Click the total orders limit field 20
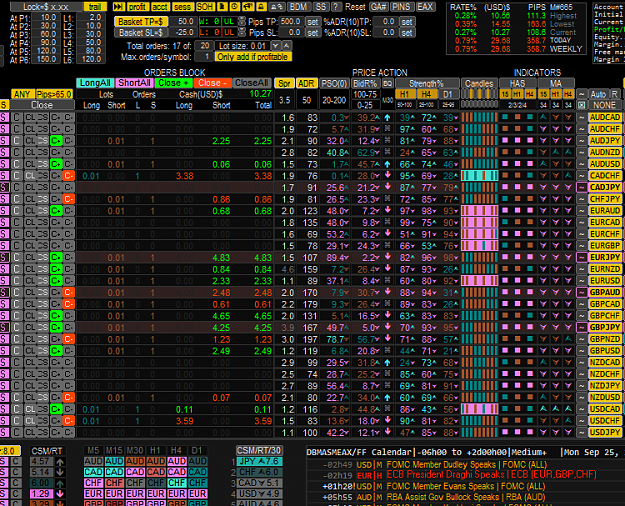Screen dimensions: 625x506 pyautogui.click(x=204, y=46)
